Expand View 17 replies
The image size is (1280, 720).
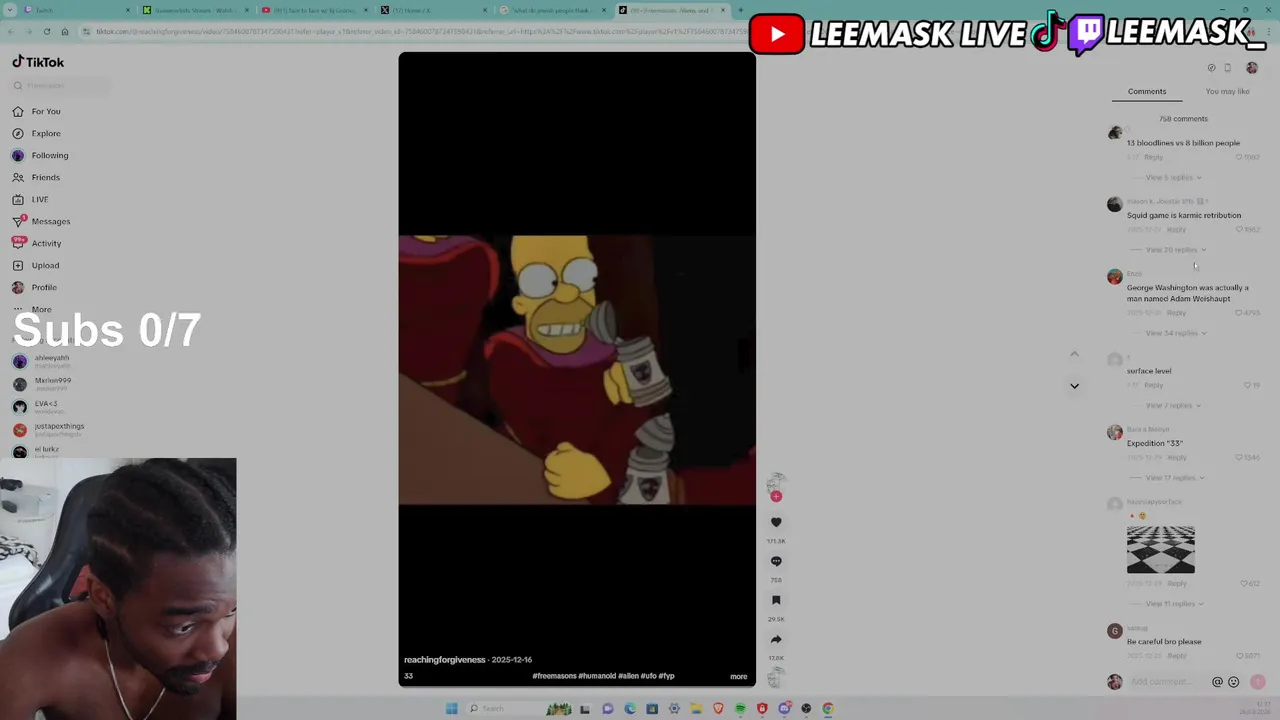pos(1174,477)
